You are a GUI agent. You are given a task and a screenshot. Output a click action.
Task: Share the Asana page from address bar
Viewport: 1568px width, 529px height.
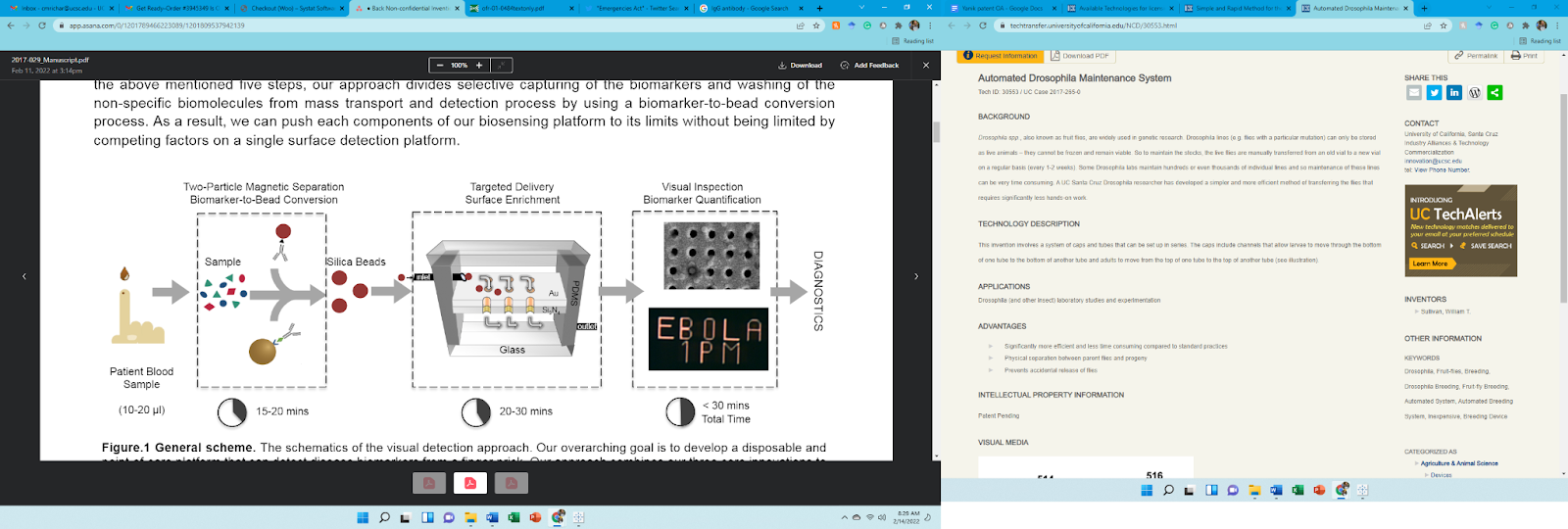[x=801, y=25]
